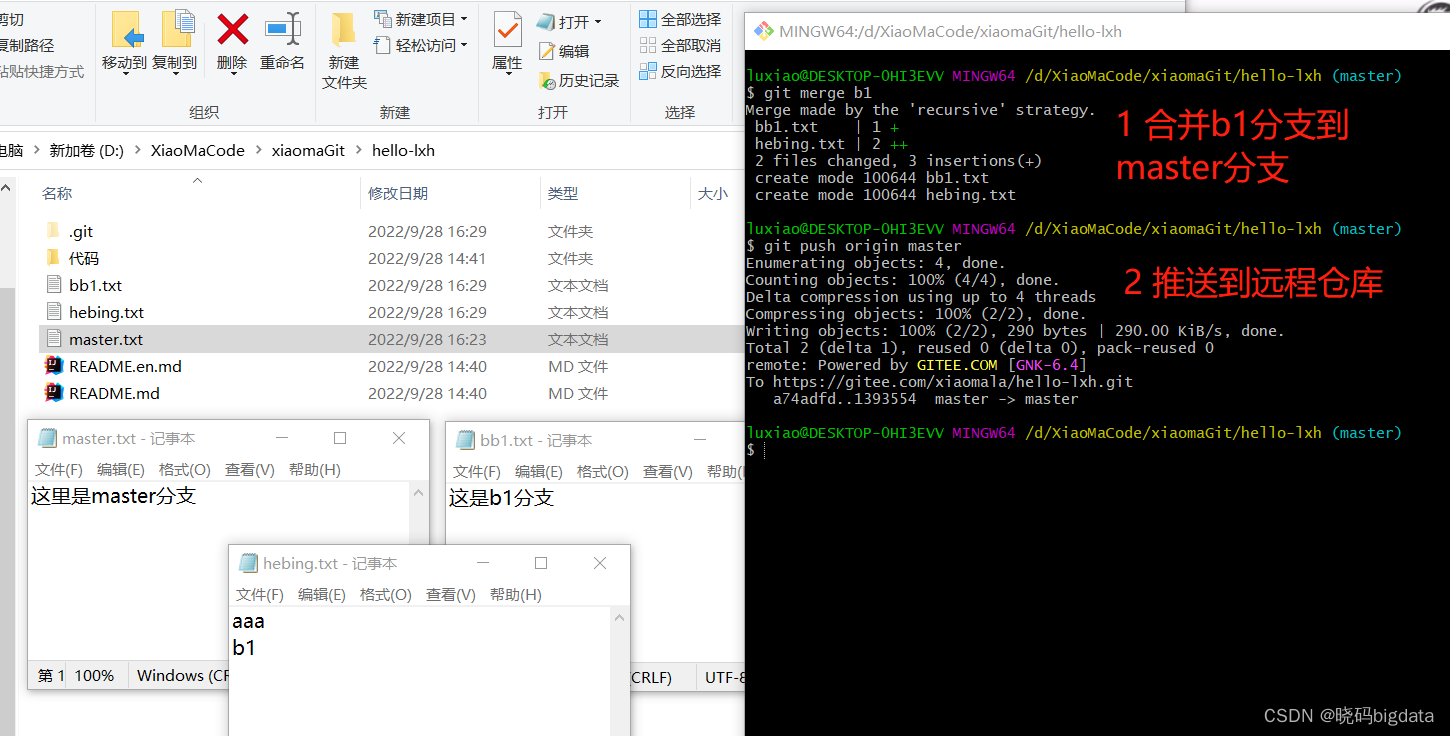Expand the Open button dropdown arrow

598,22
